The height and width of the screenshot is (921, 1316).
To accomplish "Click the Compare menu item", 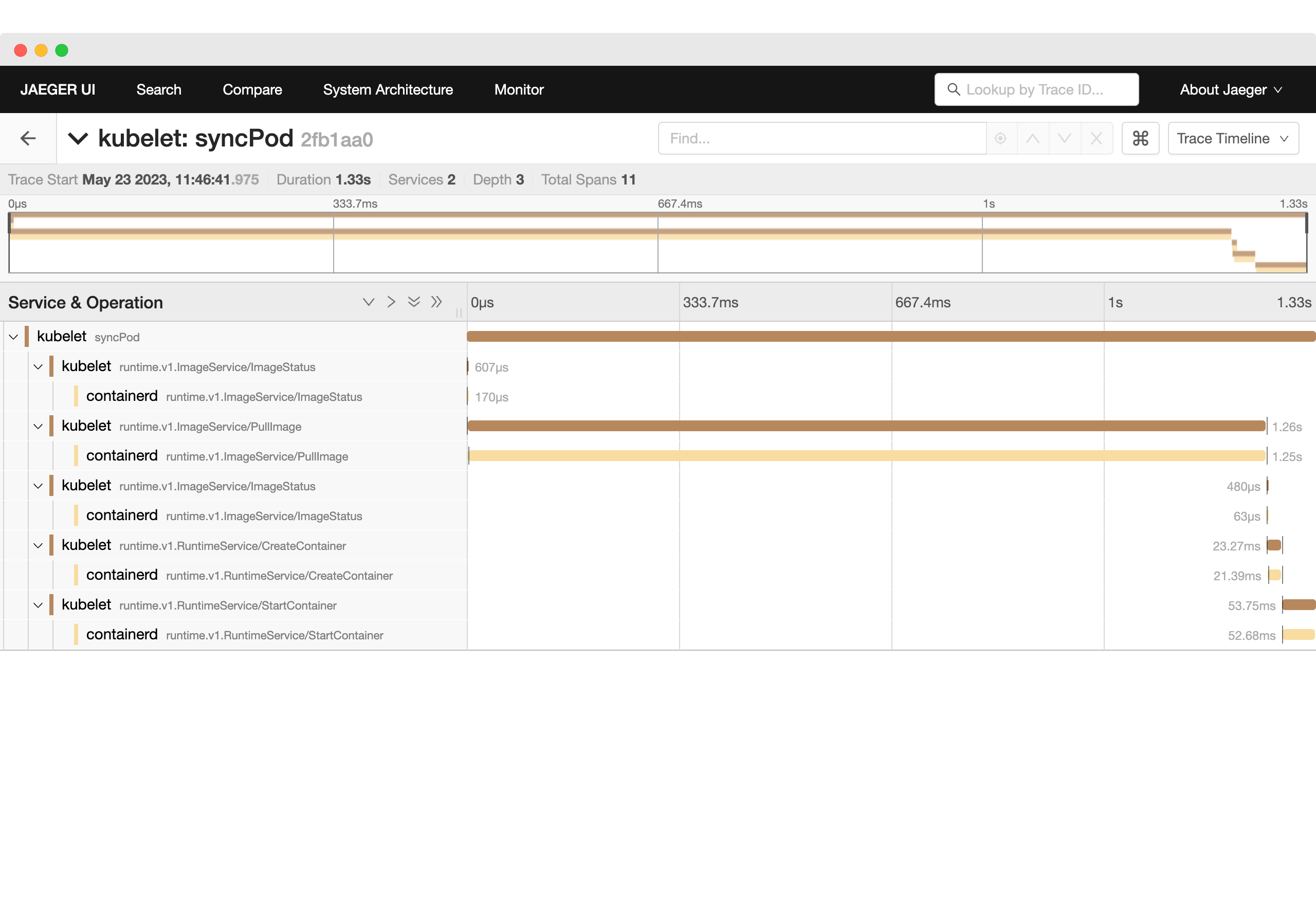I will click(252, 89).
